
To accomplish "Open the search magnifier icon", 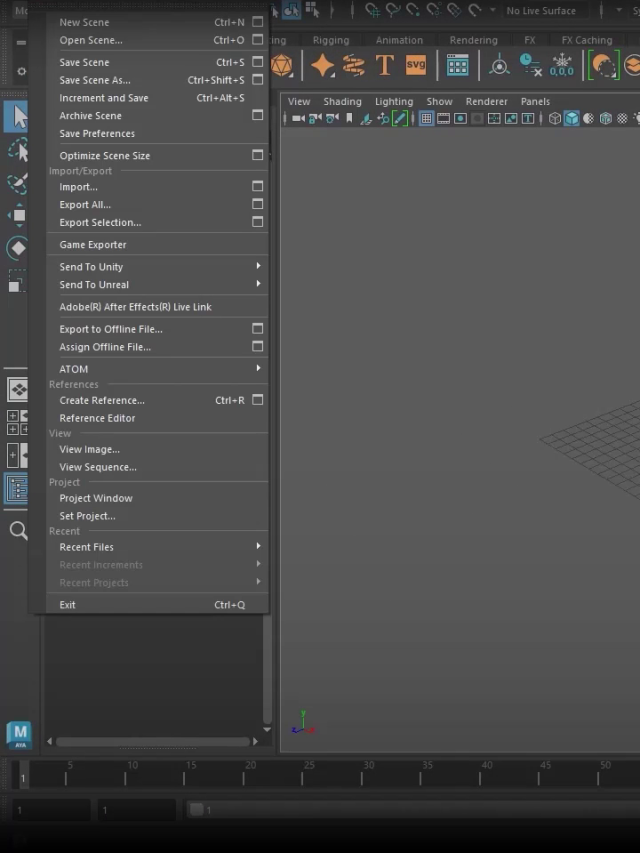I will coord(18,530).
